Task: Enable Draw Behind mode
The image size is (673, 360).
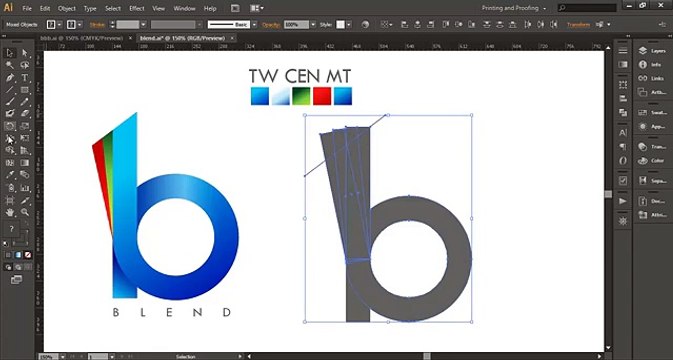Action: click(x=18, y=267)
